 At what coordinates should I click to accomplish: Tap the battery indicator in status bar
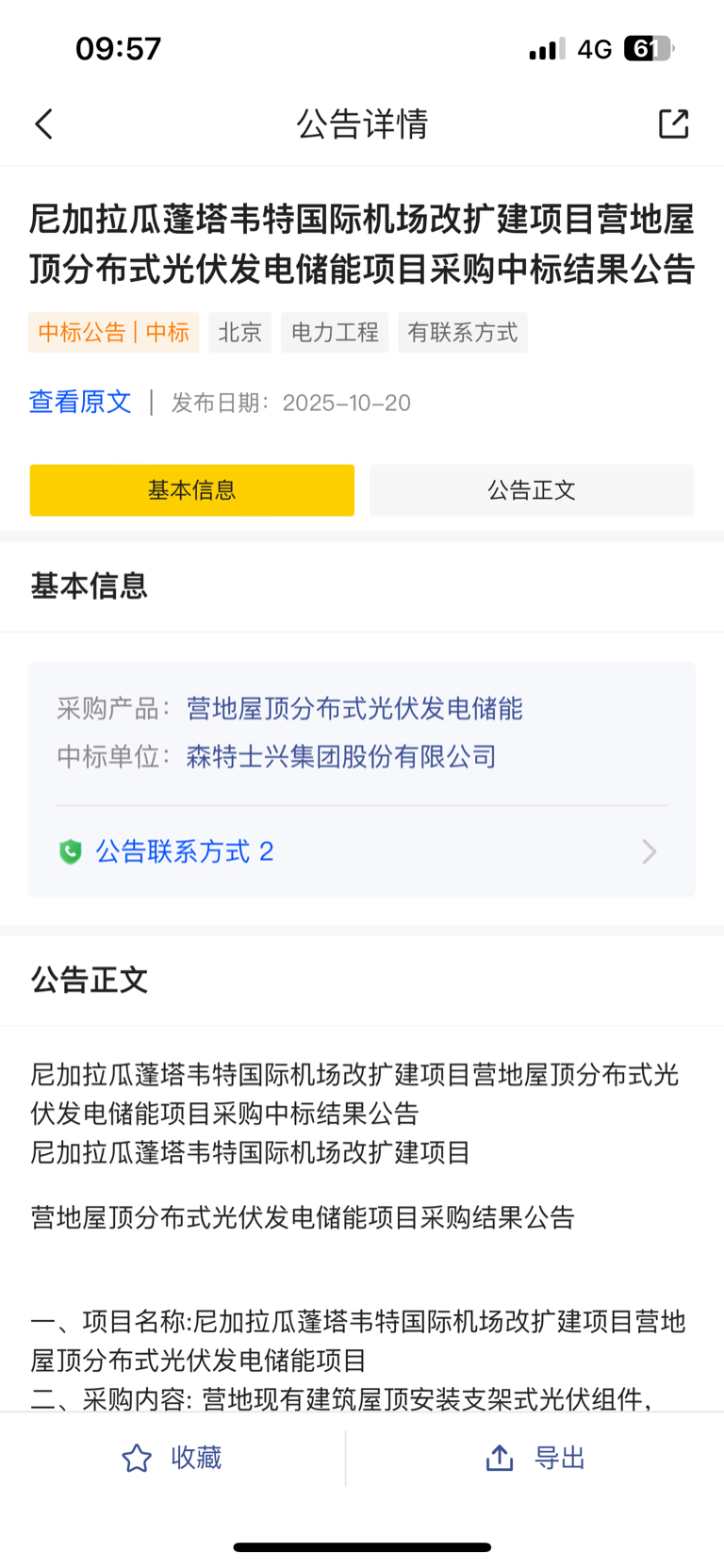tap(648, 48)
